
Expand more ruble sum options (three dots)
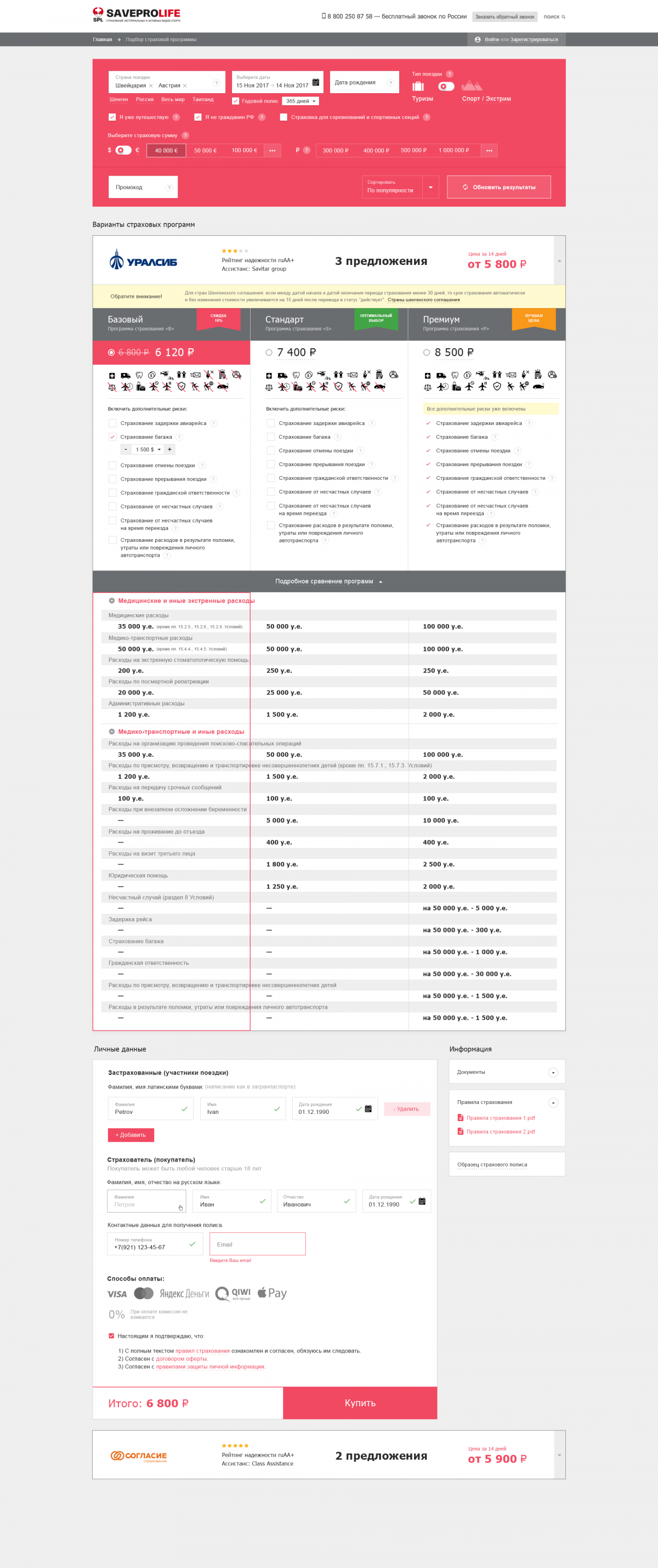click(490, 150)
